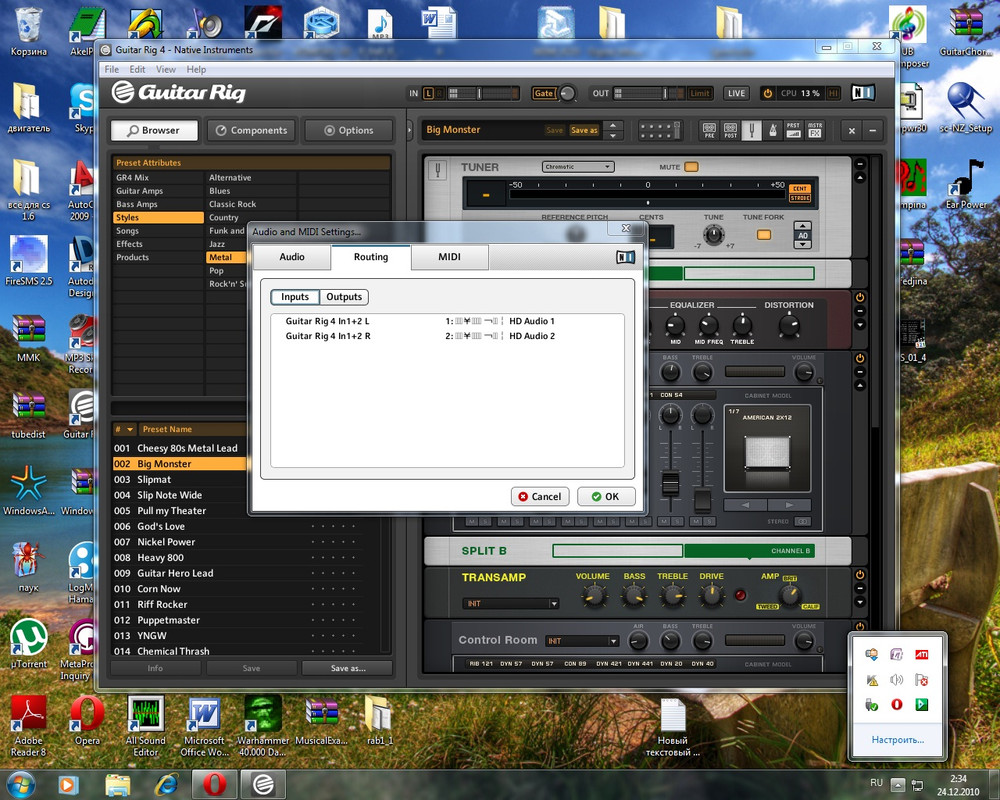Switch to the Audio tab
This screenshot has height=800, width=1000.
pos(292,257)
